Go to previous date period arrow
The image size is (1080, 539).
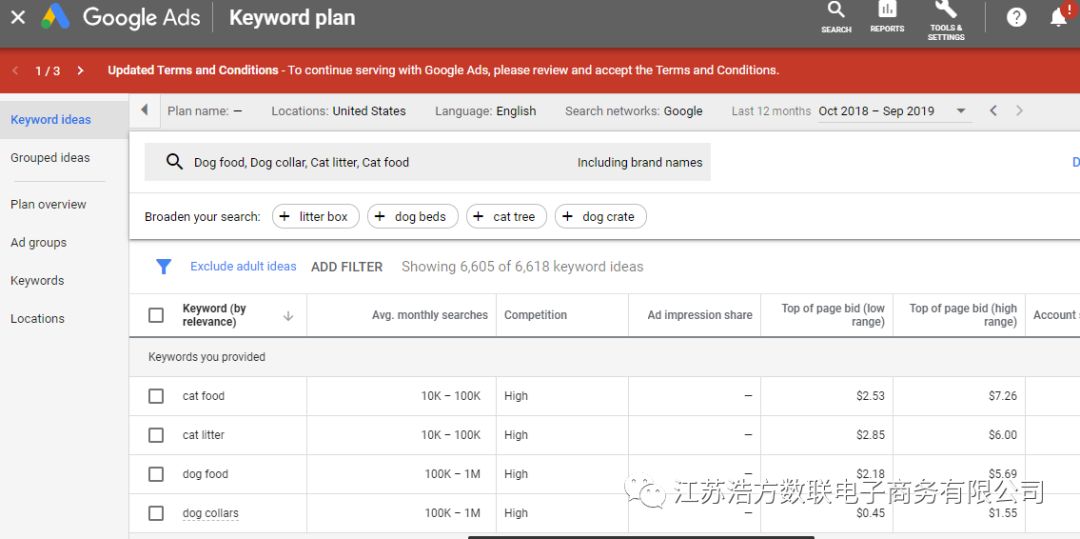[993, 111]
